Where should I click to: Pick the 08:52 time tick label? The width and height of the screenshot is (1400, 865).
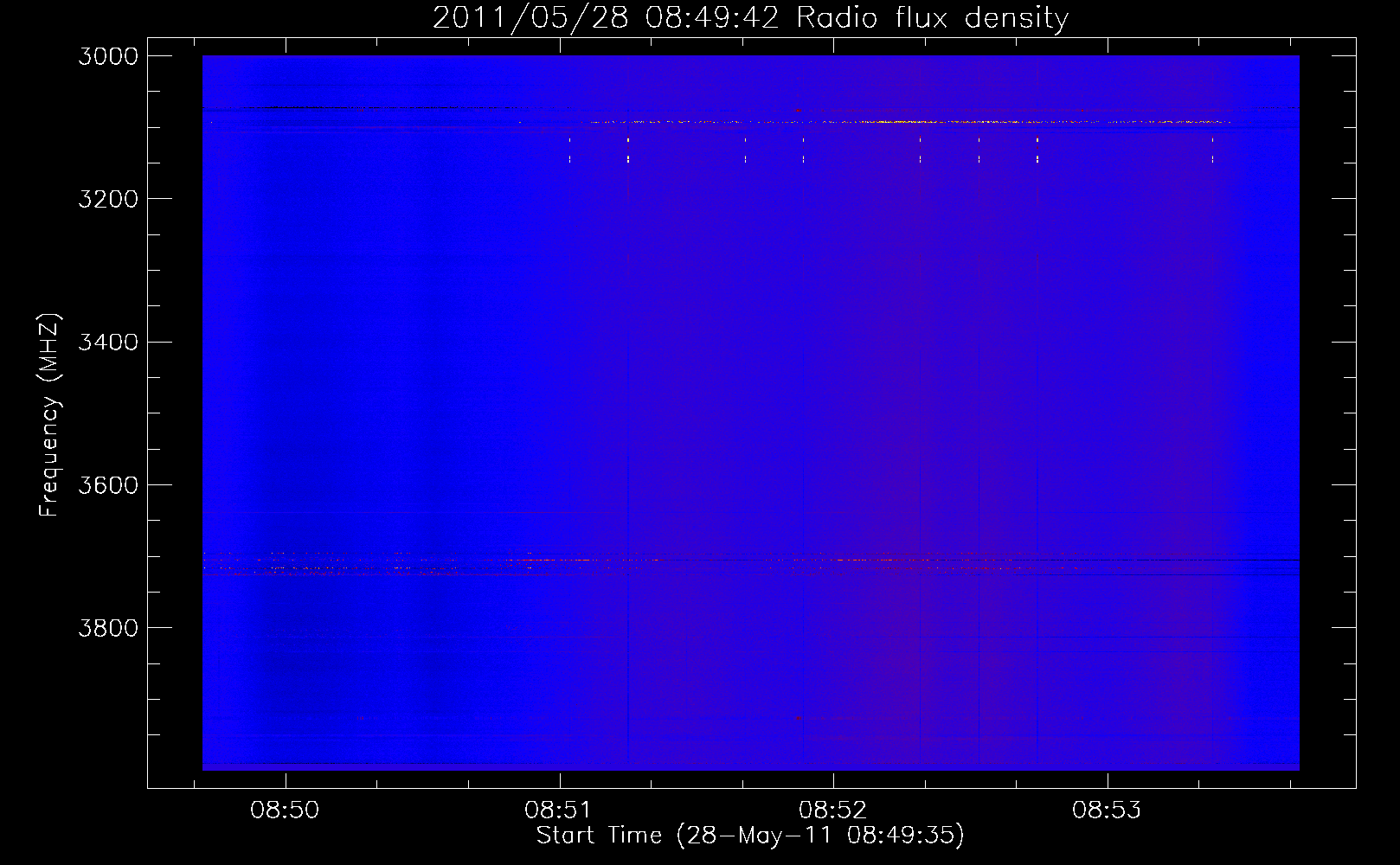(832, 811)
